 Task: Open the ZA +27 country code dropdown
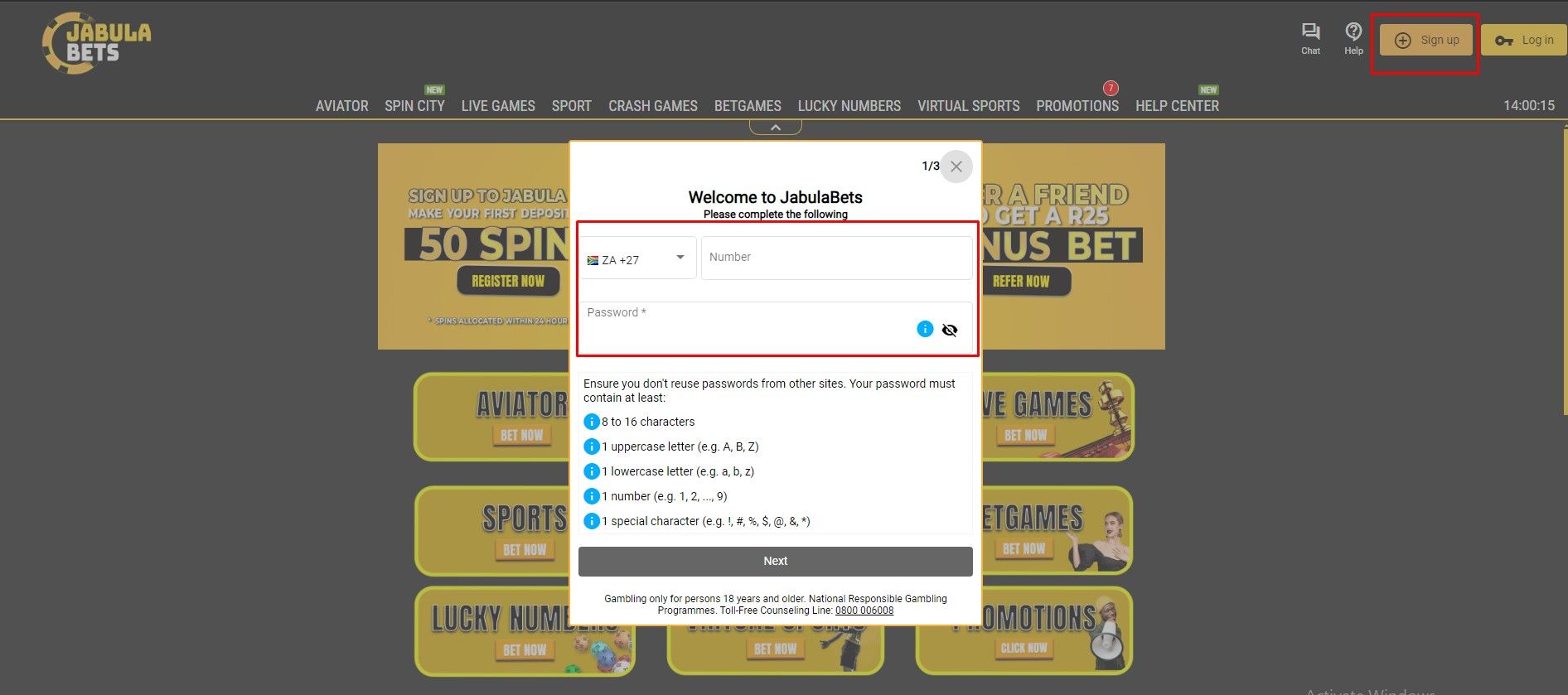click(637, 258)
